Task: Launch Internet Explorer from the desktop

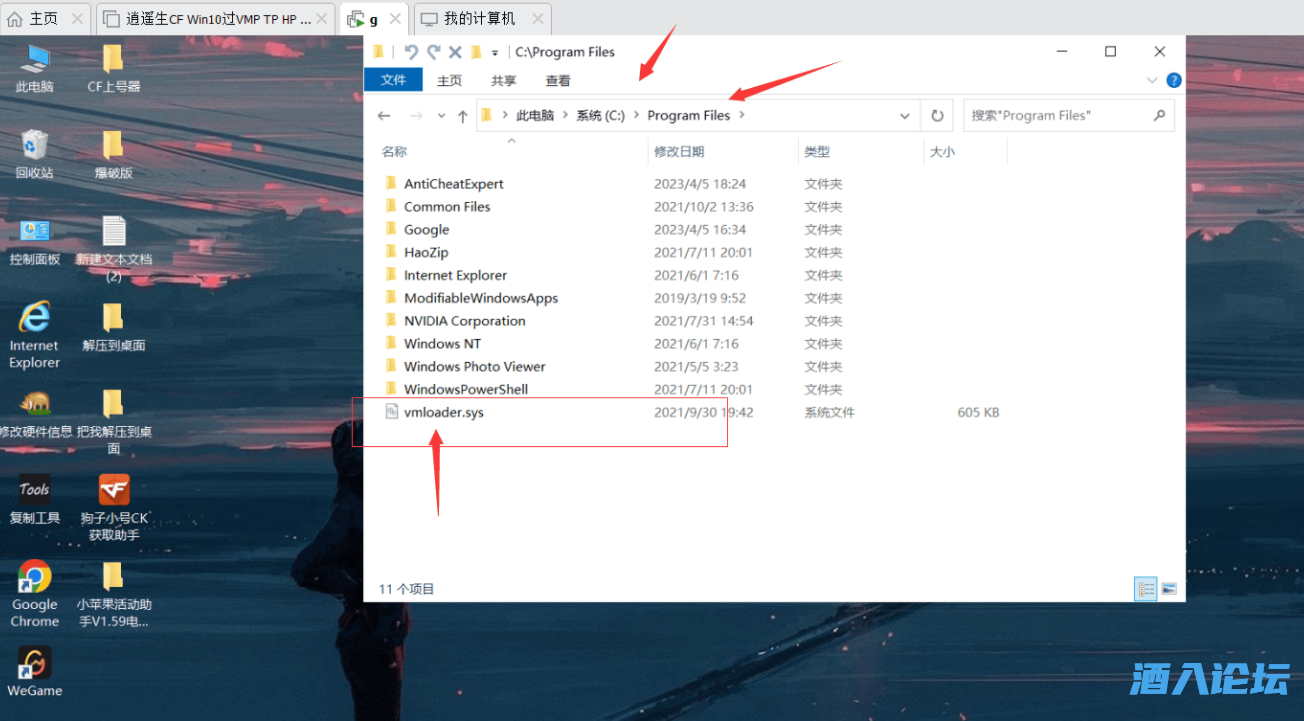Action: (34, 335)
